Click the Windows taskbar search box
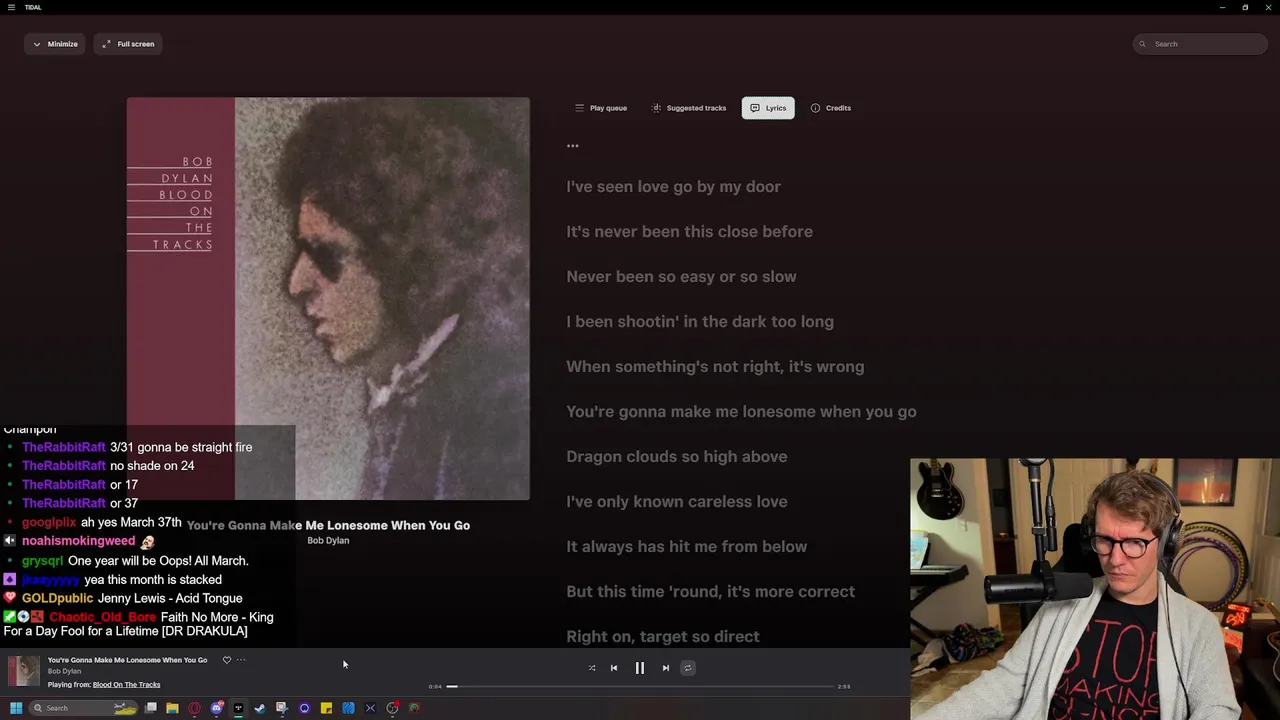 point(84,708)
